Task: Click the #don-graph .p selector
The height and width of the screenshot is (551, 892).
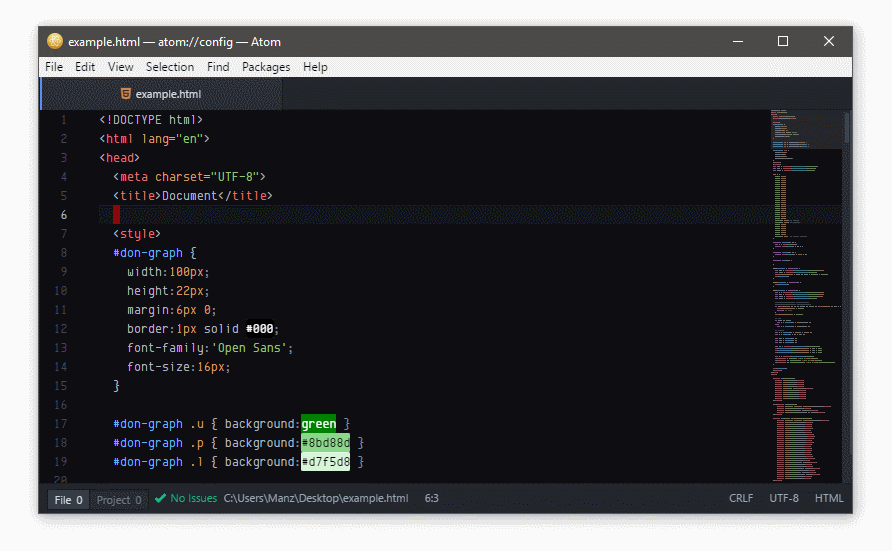Action: coord(158,443)
